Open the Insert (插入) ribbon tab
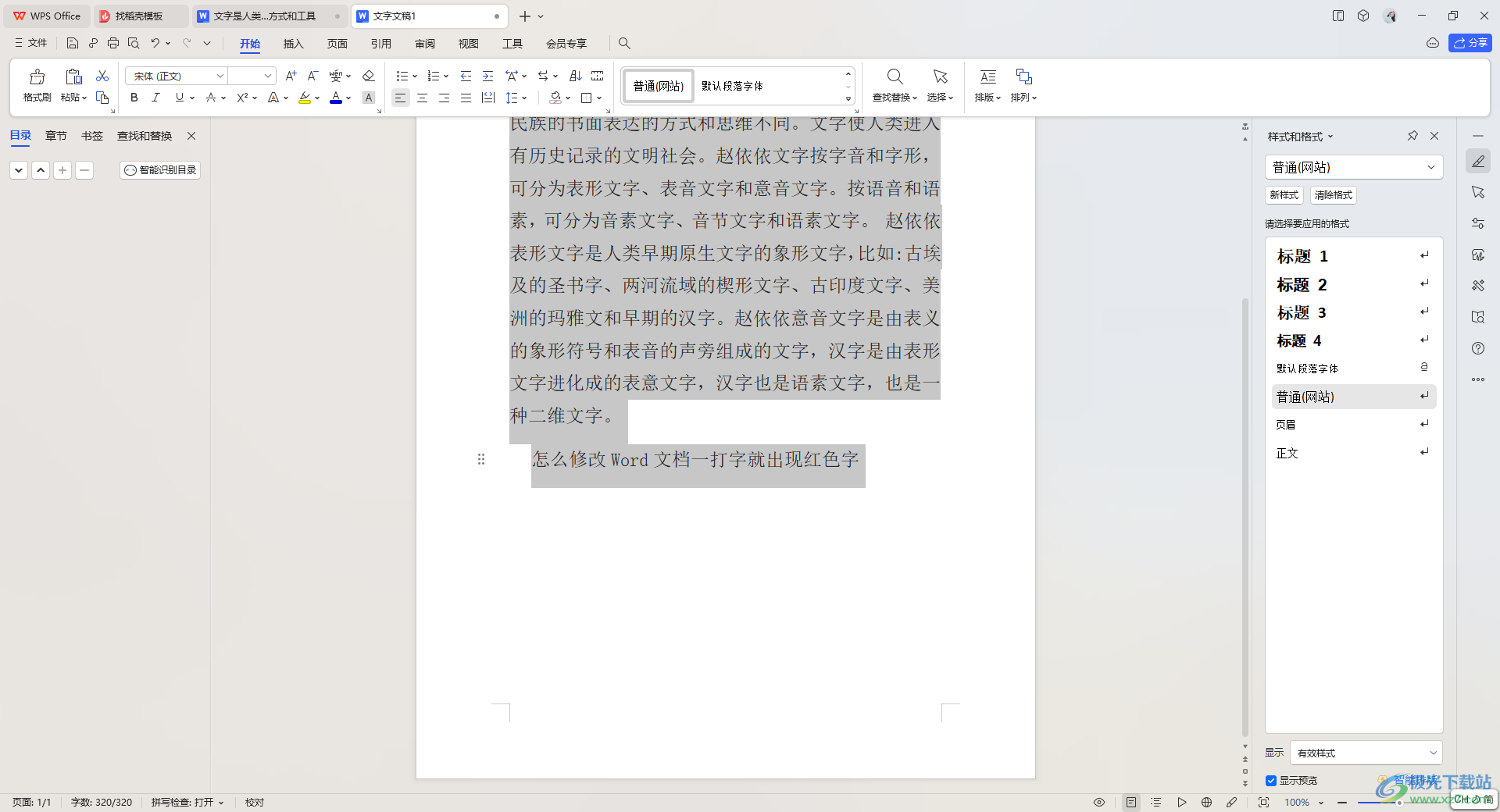Image resolution: width=1500 pixels, height=812 pixels. 293,44
